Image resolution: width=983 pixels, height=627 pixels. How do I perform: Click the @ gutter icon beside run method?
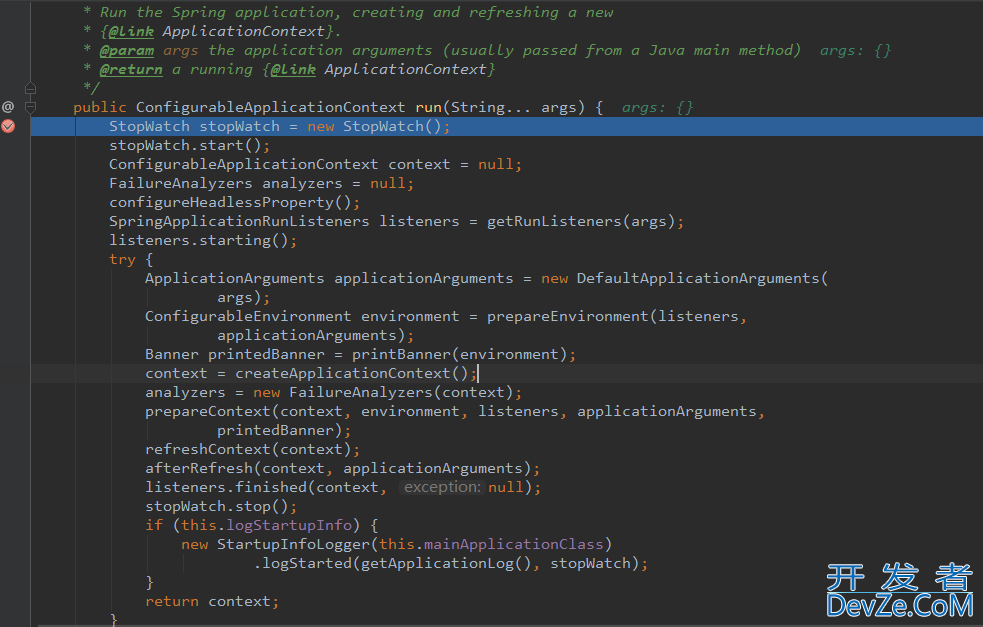point(8,107)
